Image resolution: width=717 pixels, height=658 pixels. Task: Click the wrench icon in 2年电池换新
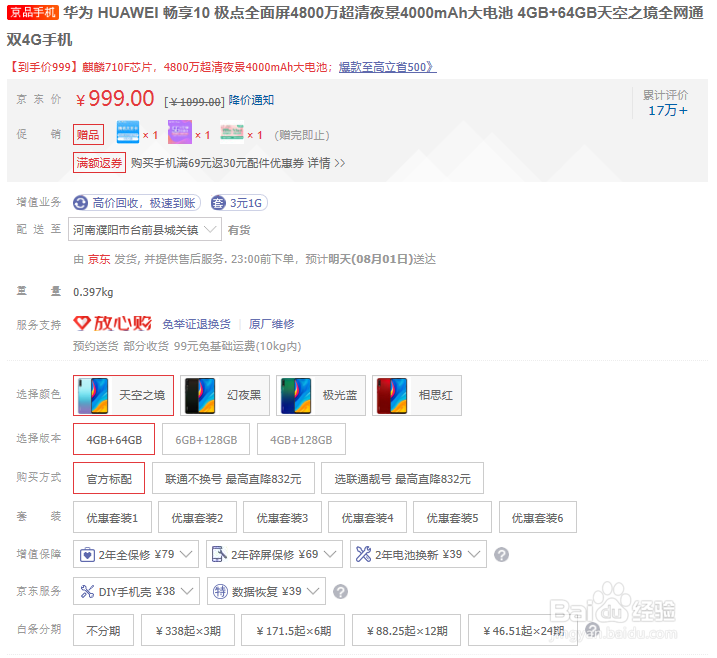364,554
